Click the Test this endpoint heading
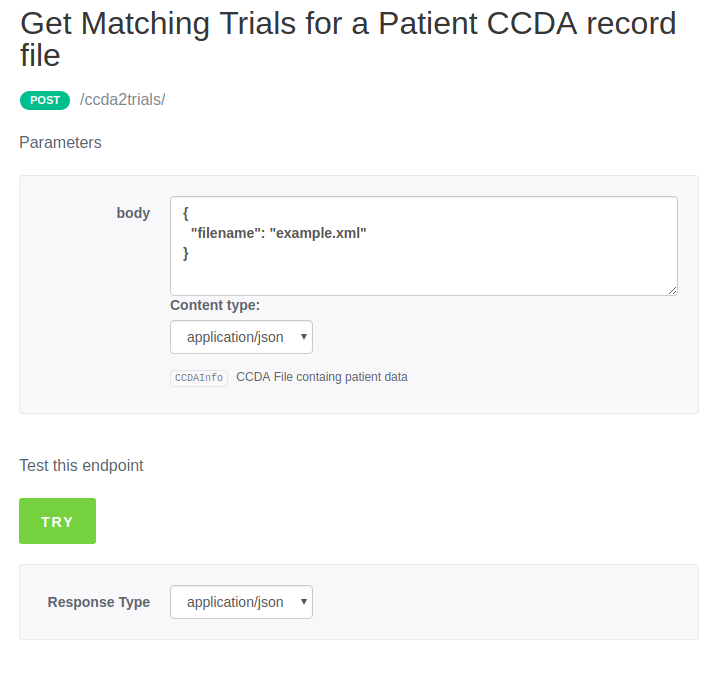 click(81, 465)
